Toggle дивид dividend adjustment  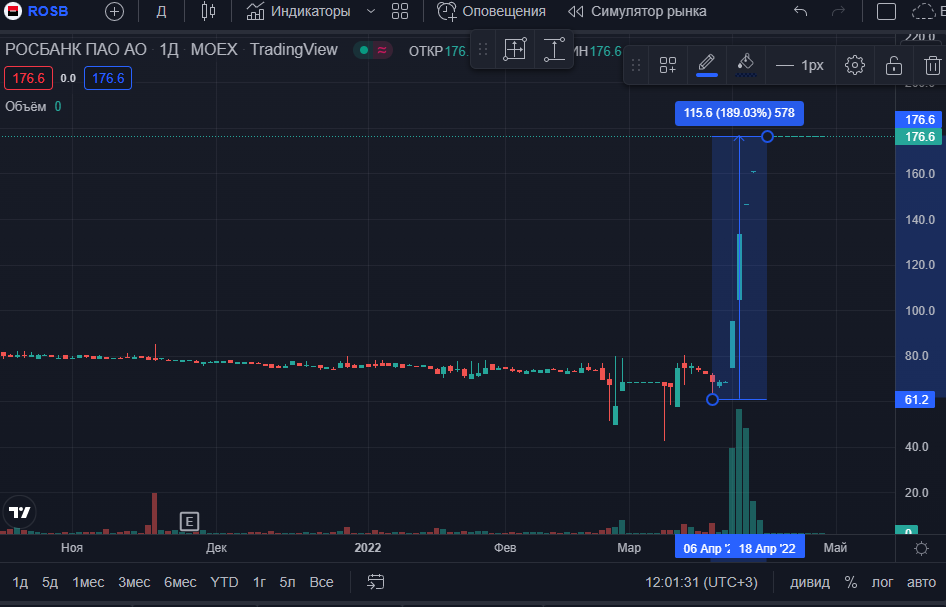pyautogui.click(x=810, y=582)
